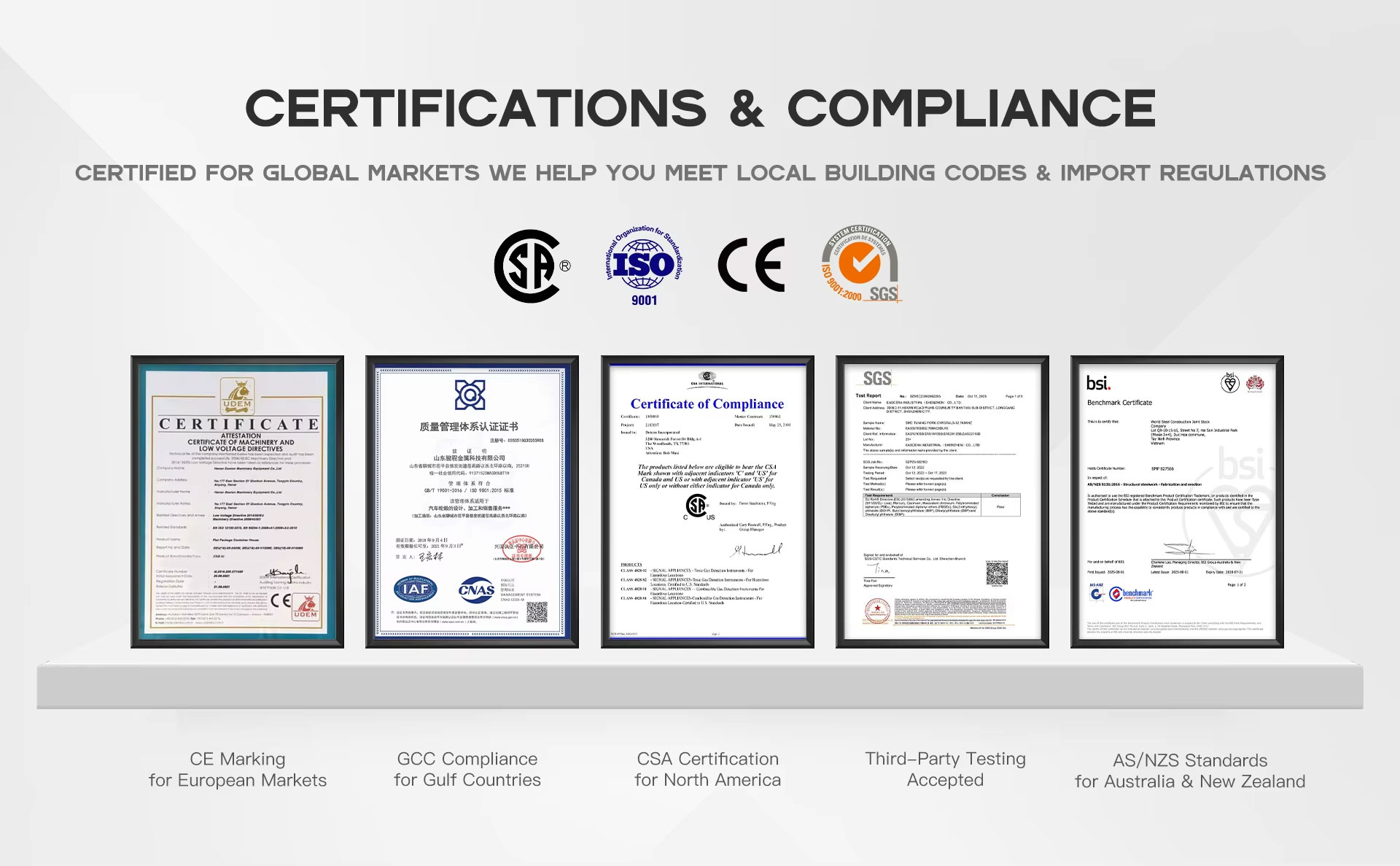Click the QR code on the SGS report
Image resolution: width=1400 pixels, height=866 pixels.
click(x=997, y=573)
